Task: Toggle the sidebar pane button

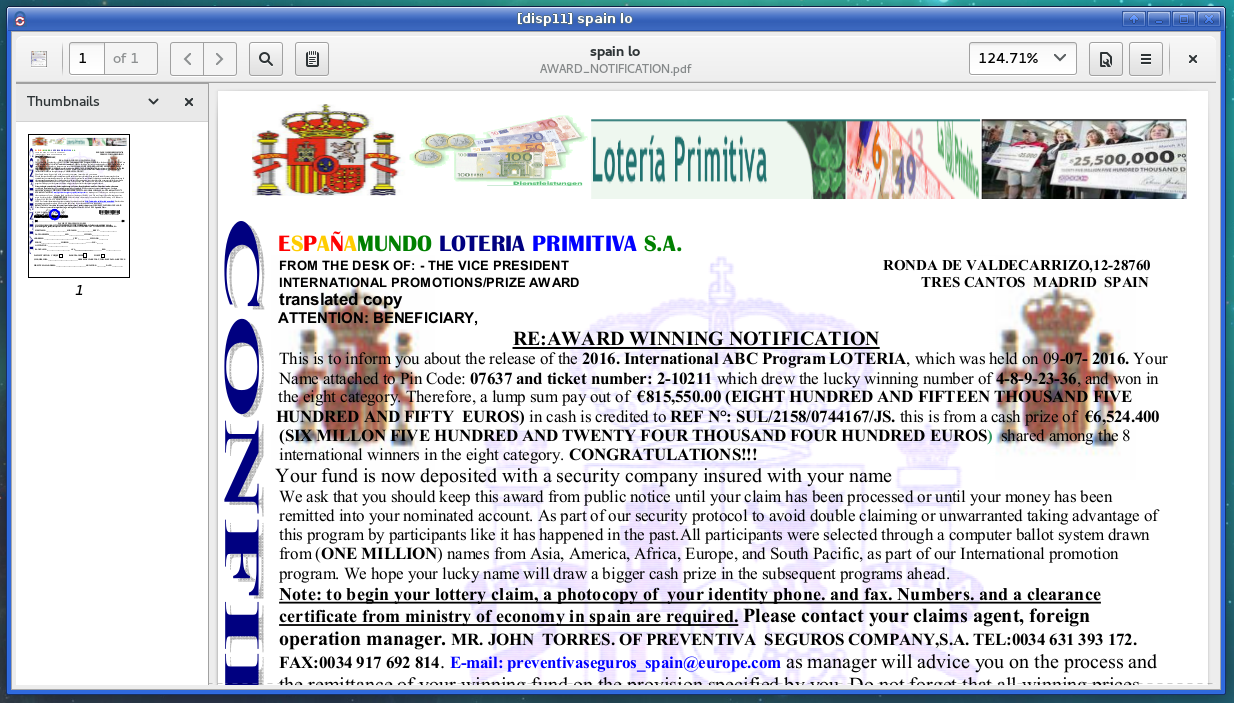Action: (39, 59)
